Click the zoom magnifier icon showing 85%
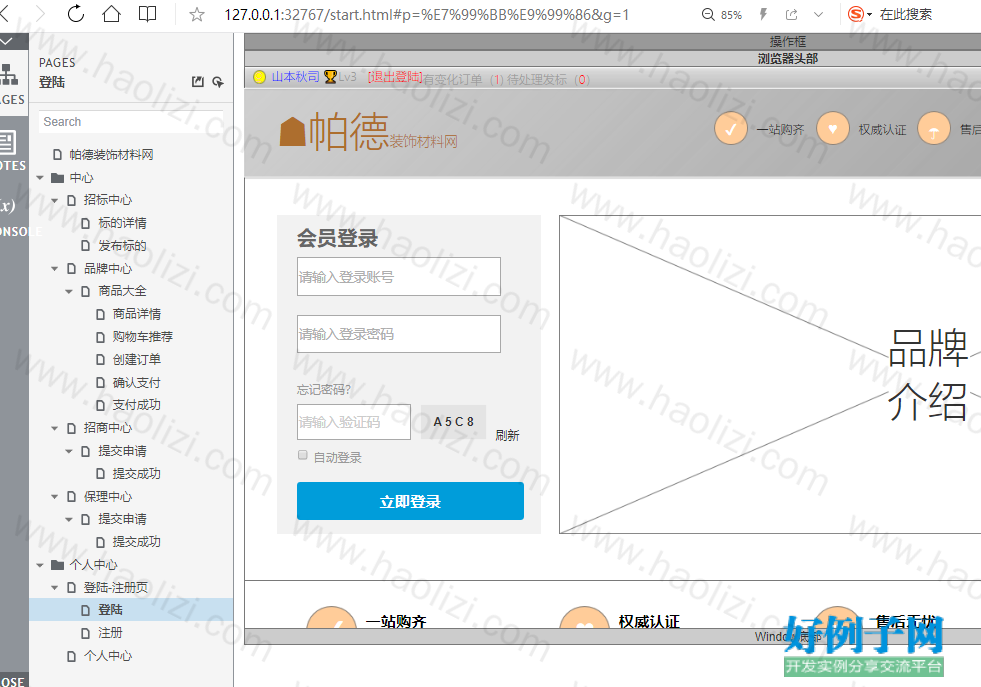 708,14
